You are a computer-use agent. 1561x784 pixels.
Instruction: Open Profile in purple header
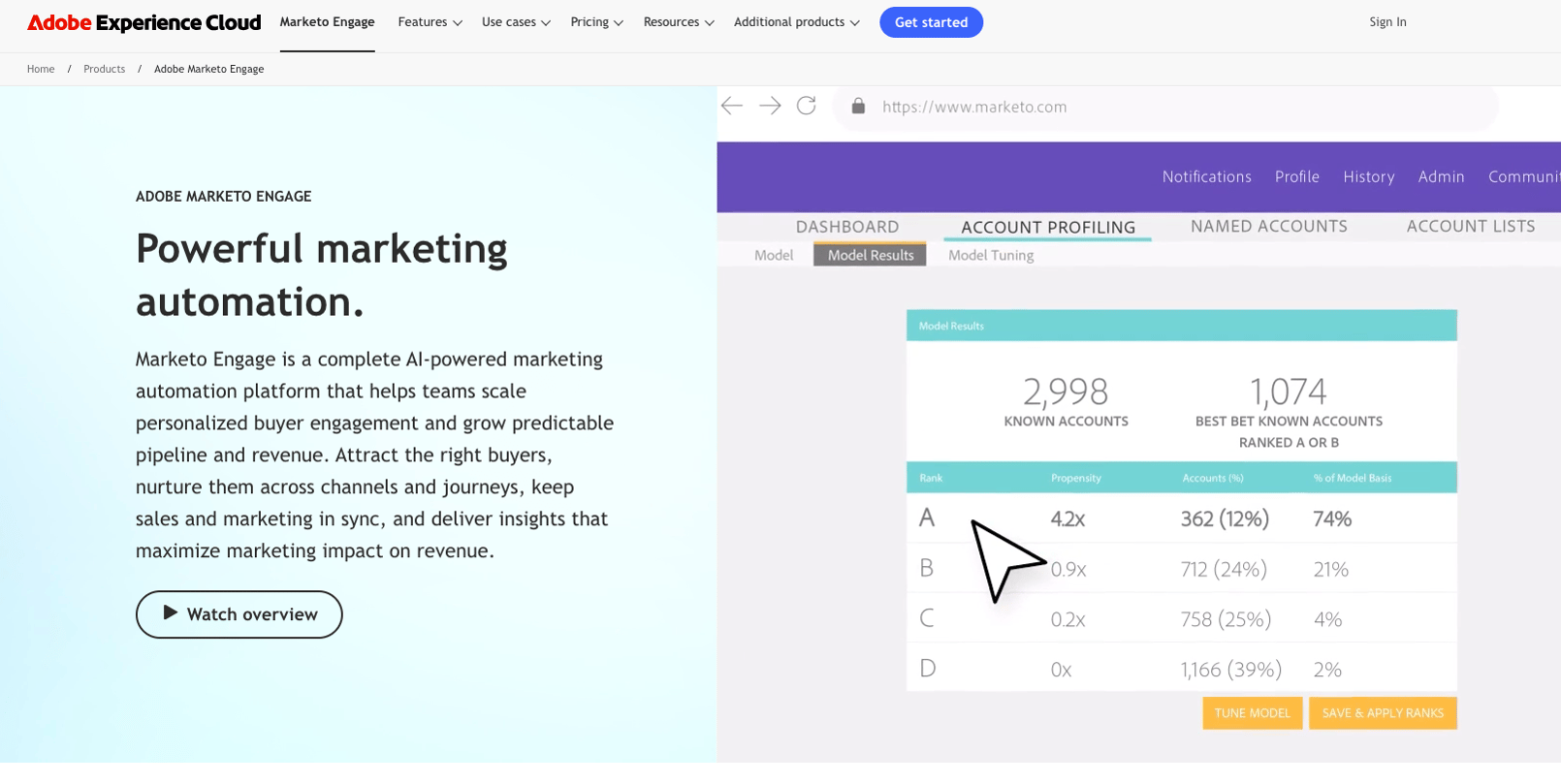point(1296,176)
